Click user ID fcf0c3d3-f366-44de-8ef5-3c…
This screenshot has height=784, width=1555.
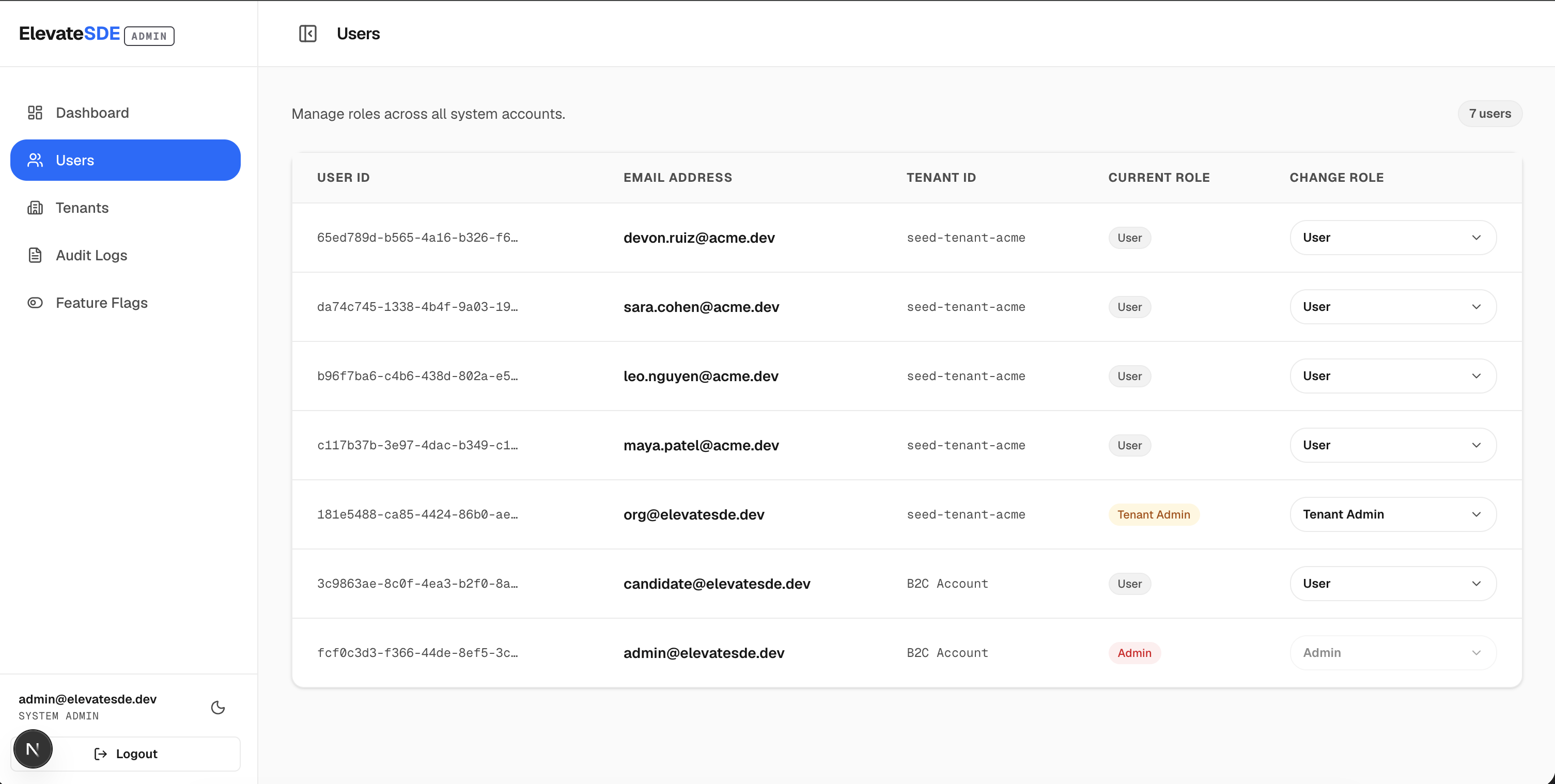tap(417, 653)
